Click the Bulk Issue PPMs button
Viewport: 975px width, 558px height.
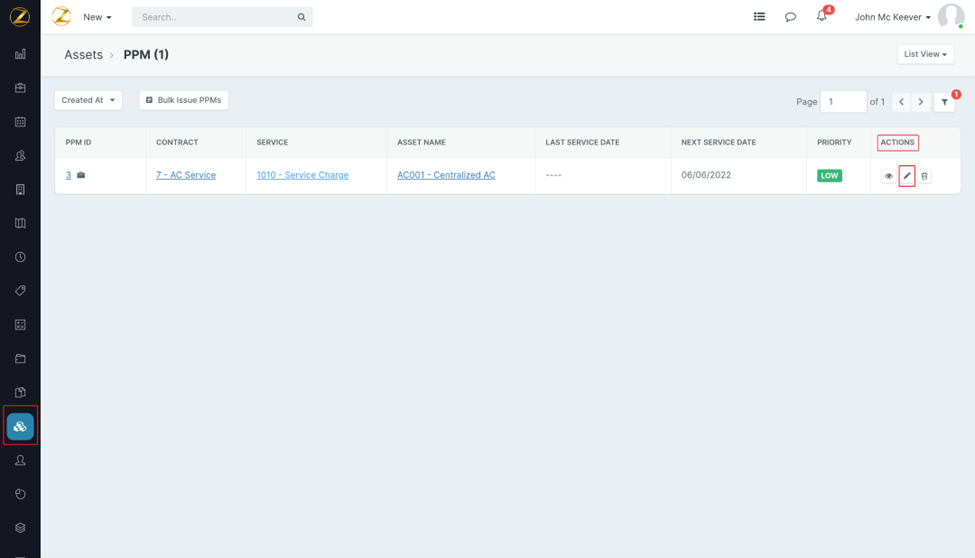(x=184, y=100)
